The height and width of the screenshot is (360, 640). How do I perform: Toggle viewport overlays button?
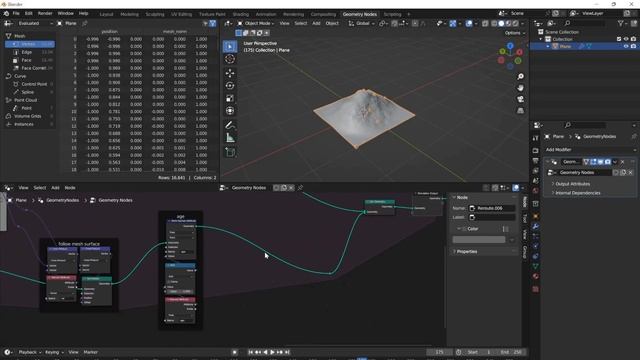[x=469, y=24]
